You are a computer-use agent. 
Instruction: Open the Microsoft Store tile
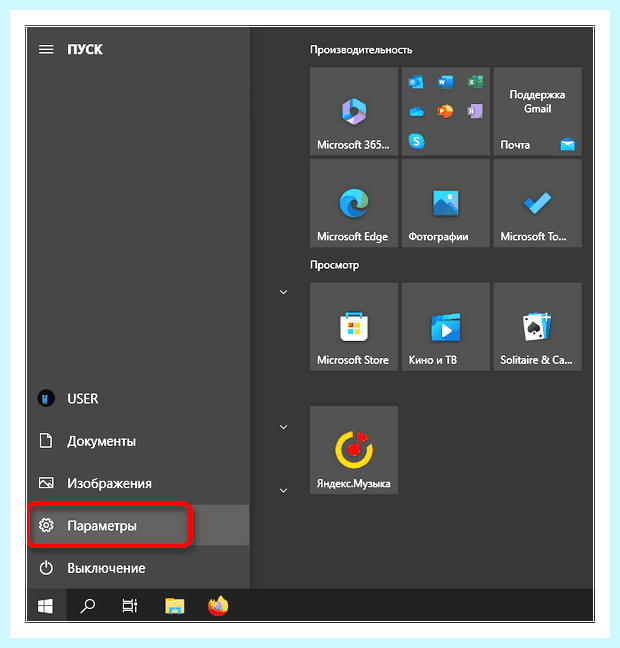coord(354,326)
